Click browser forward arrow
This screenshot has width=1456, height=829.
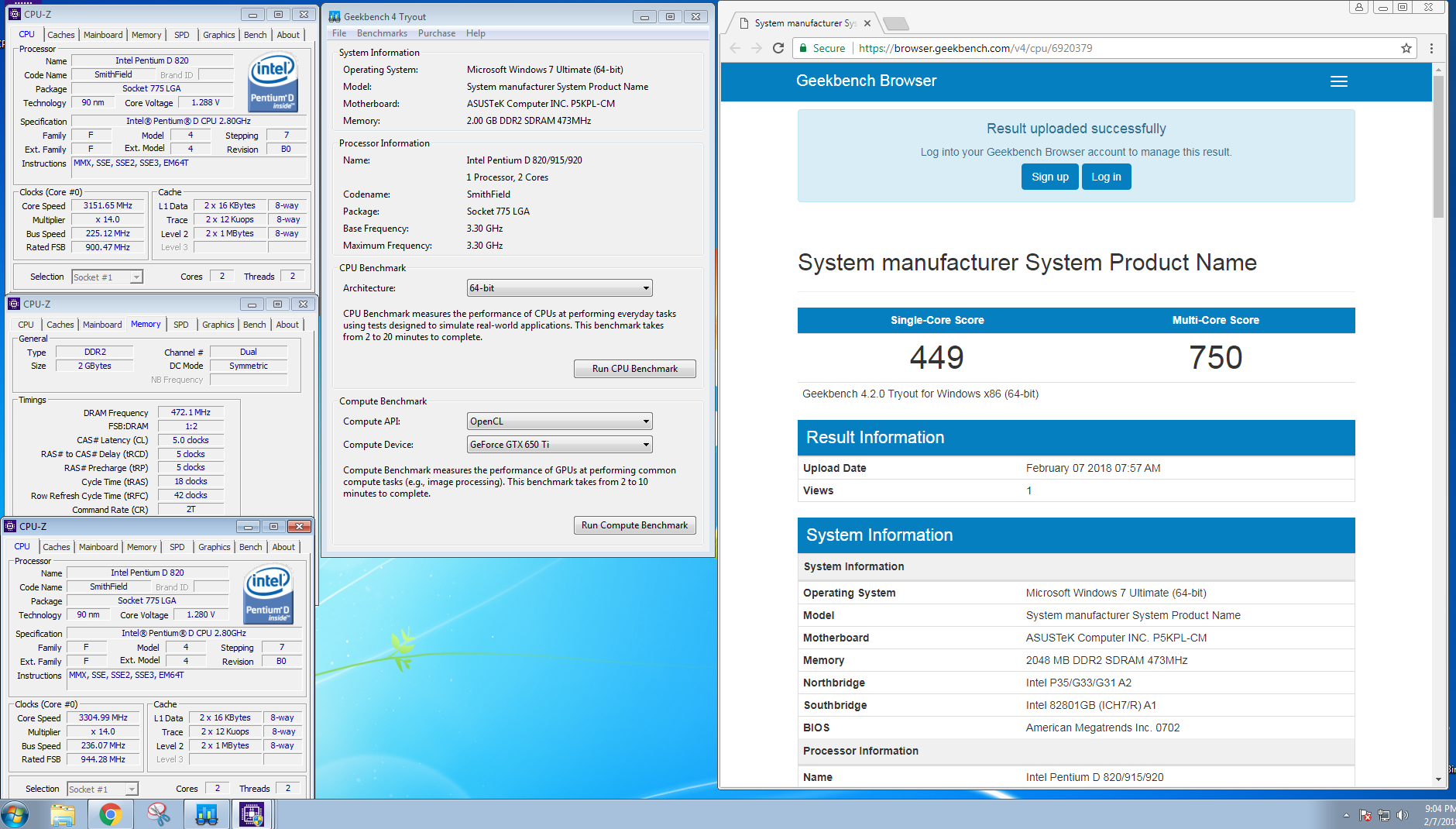(757, 48)
